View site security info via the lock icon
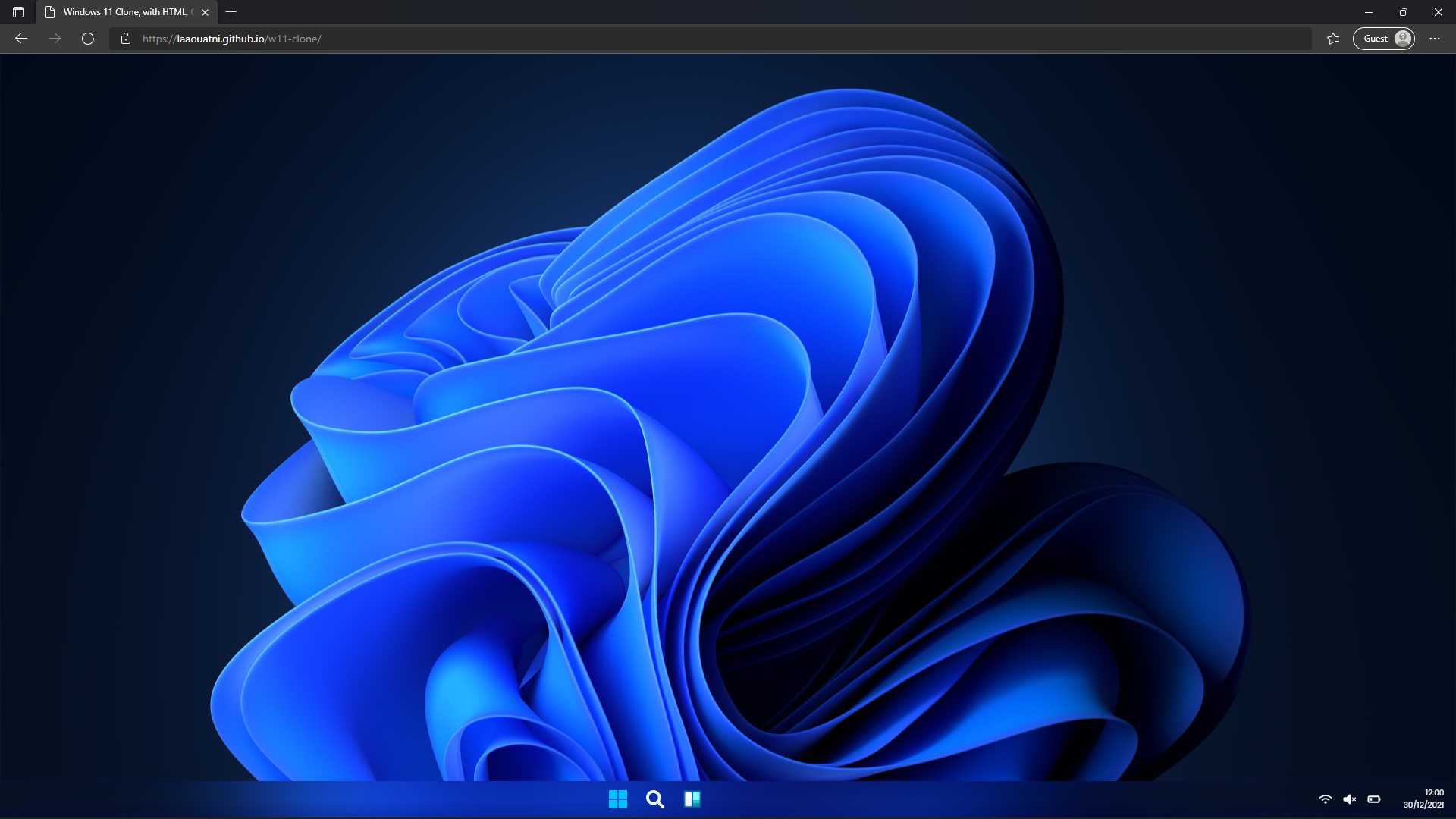Viewport: 1456px width, 819px height. click(x=126, y=39)
